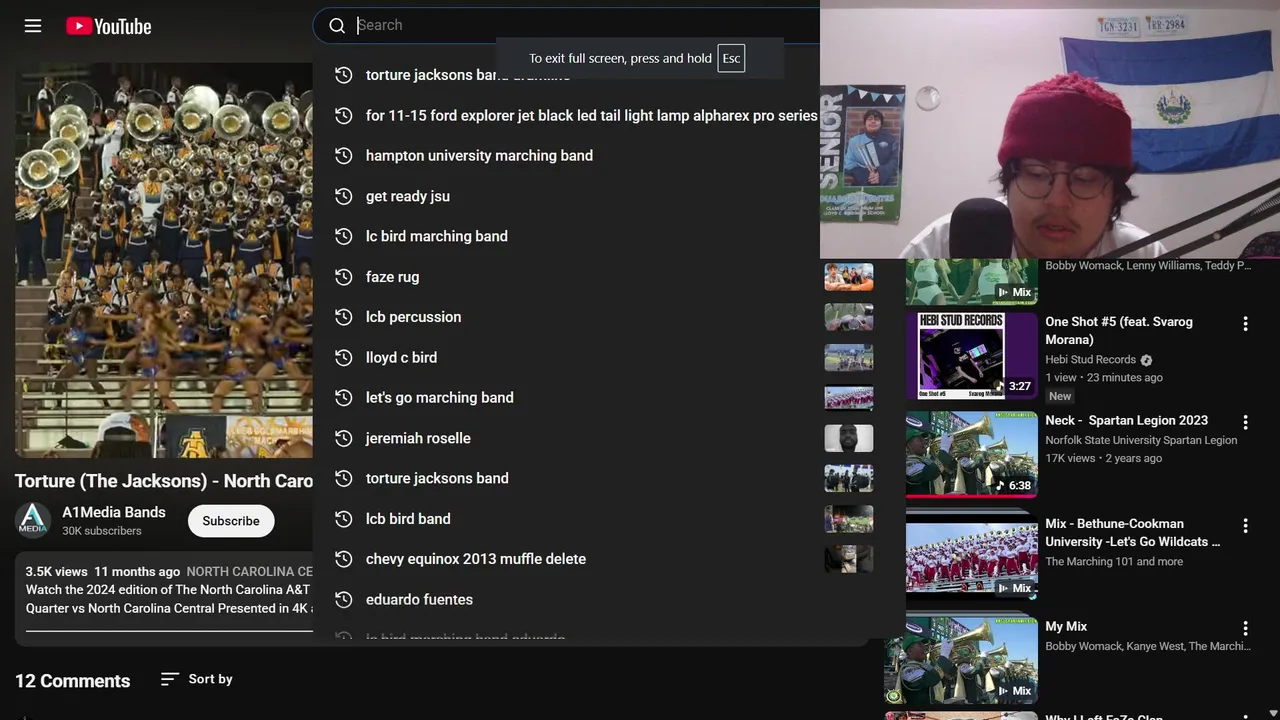Viewport: 1280px width, 720px height.
Task: Open thumbnail preview next to 'faze rug'
Action: coord(849,277)
